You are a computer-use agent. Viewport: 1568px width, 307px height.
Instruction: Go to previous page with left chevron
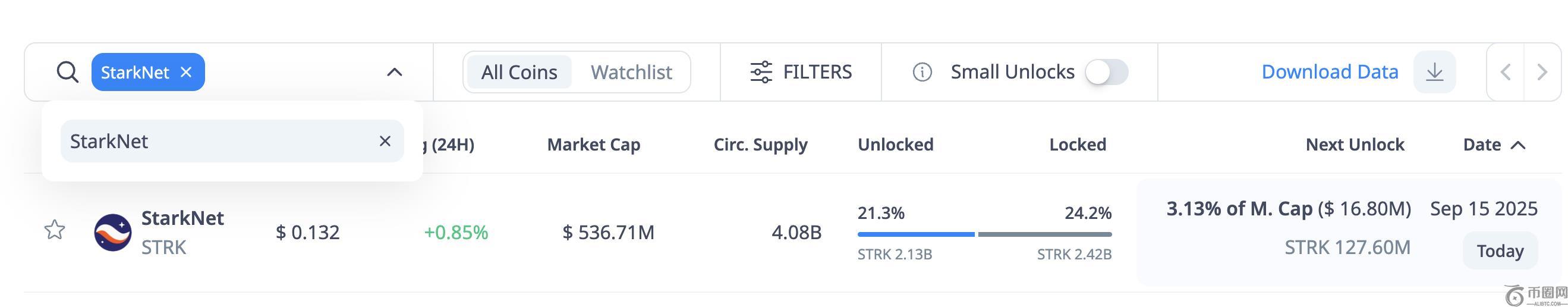[x=1506, y=72]
